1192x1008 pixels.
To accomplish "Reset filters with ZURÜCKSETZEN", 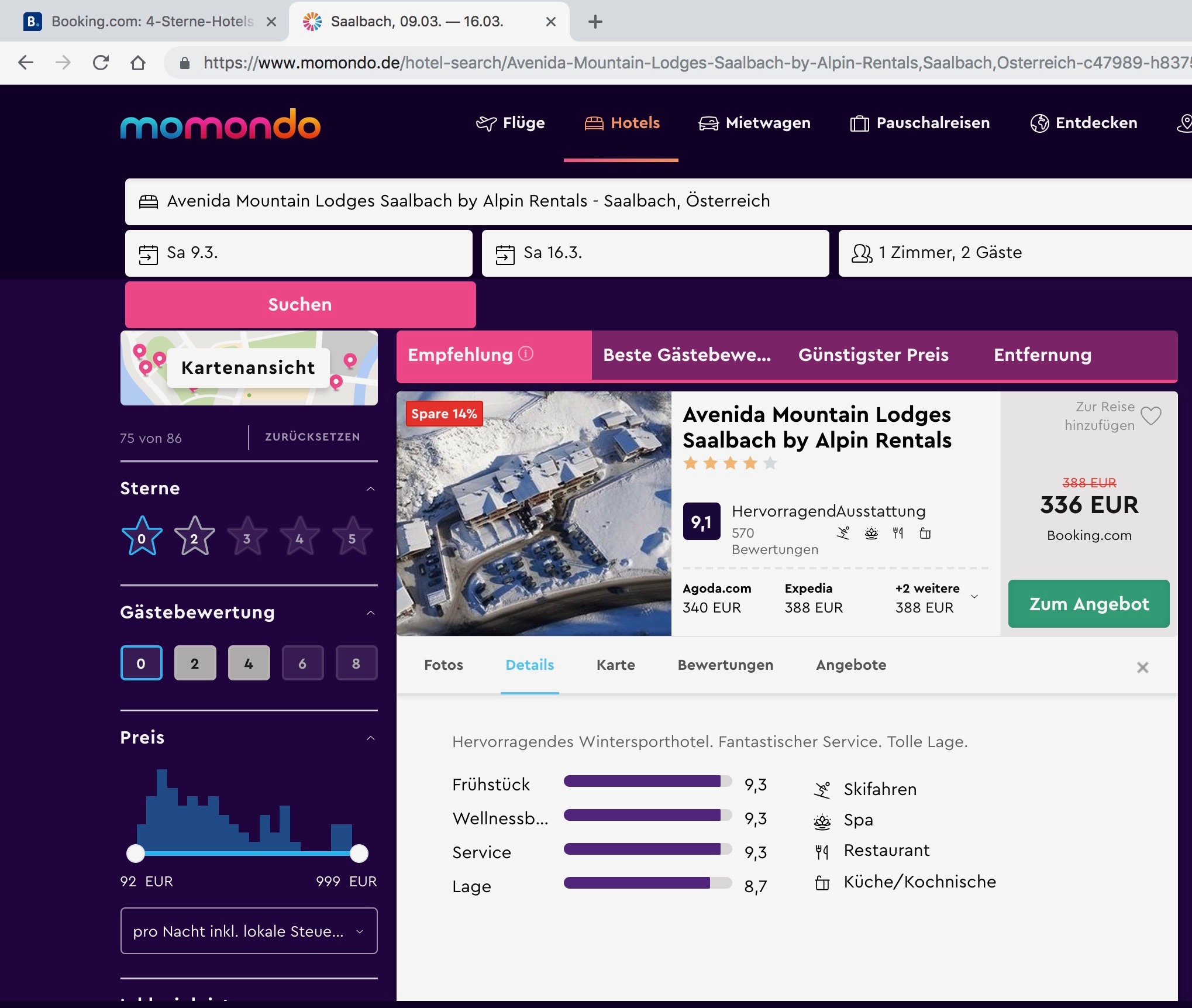I will coord(312,437).
